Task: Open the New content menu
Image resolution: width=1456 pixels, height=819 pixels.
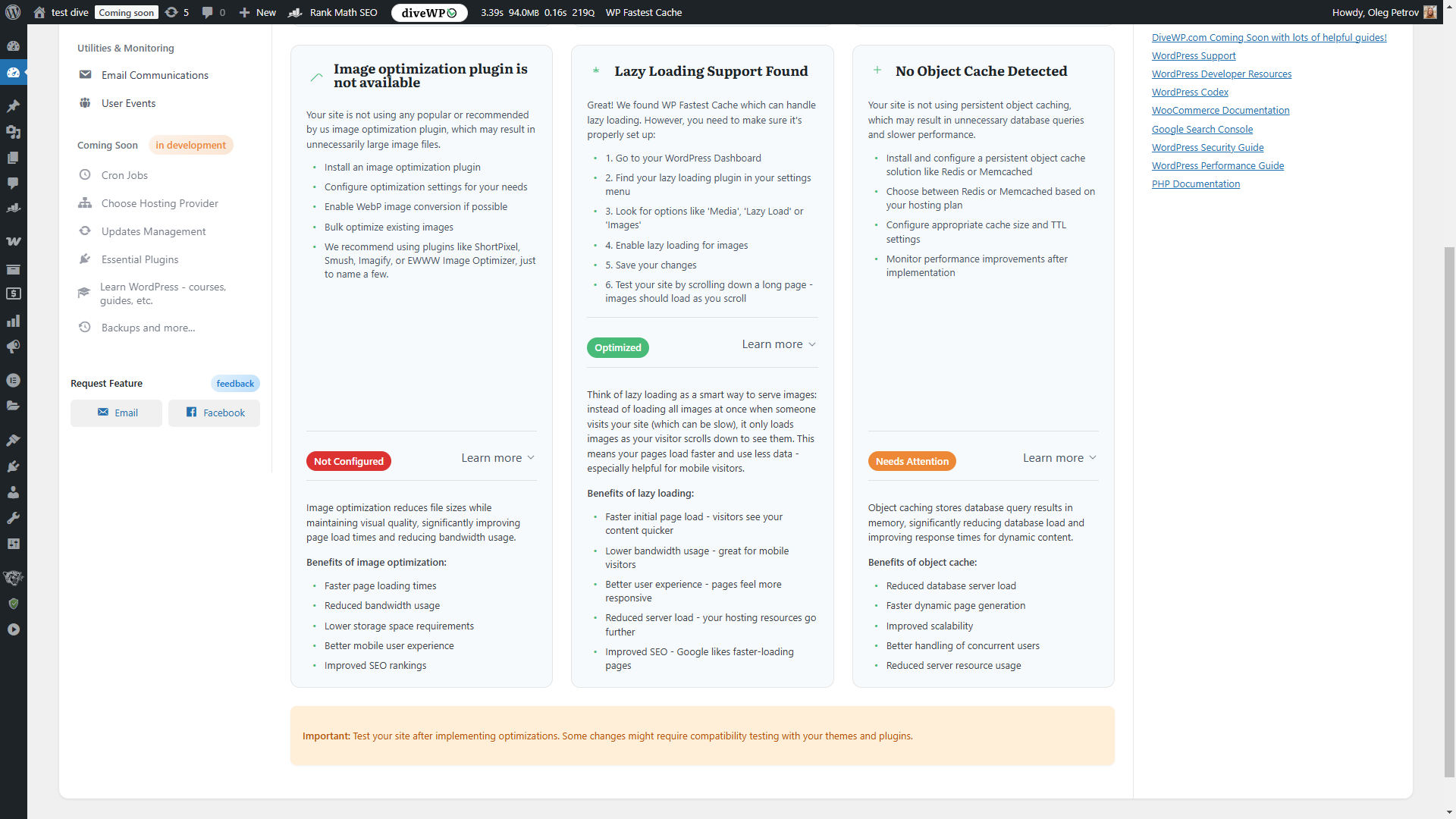Action: 258,12
